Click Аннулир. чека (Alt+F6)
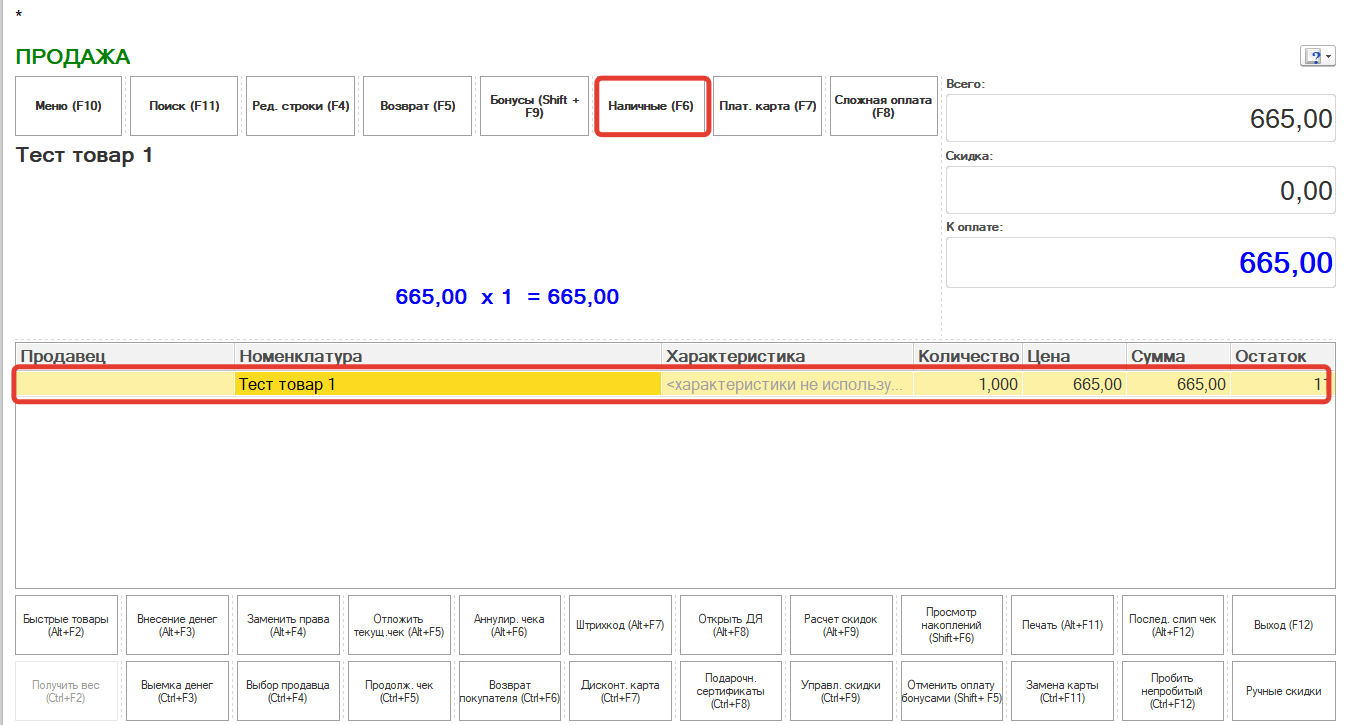The height and width of the screenshot is (725, 1347). pyautogui.click(x=510, y=625)
